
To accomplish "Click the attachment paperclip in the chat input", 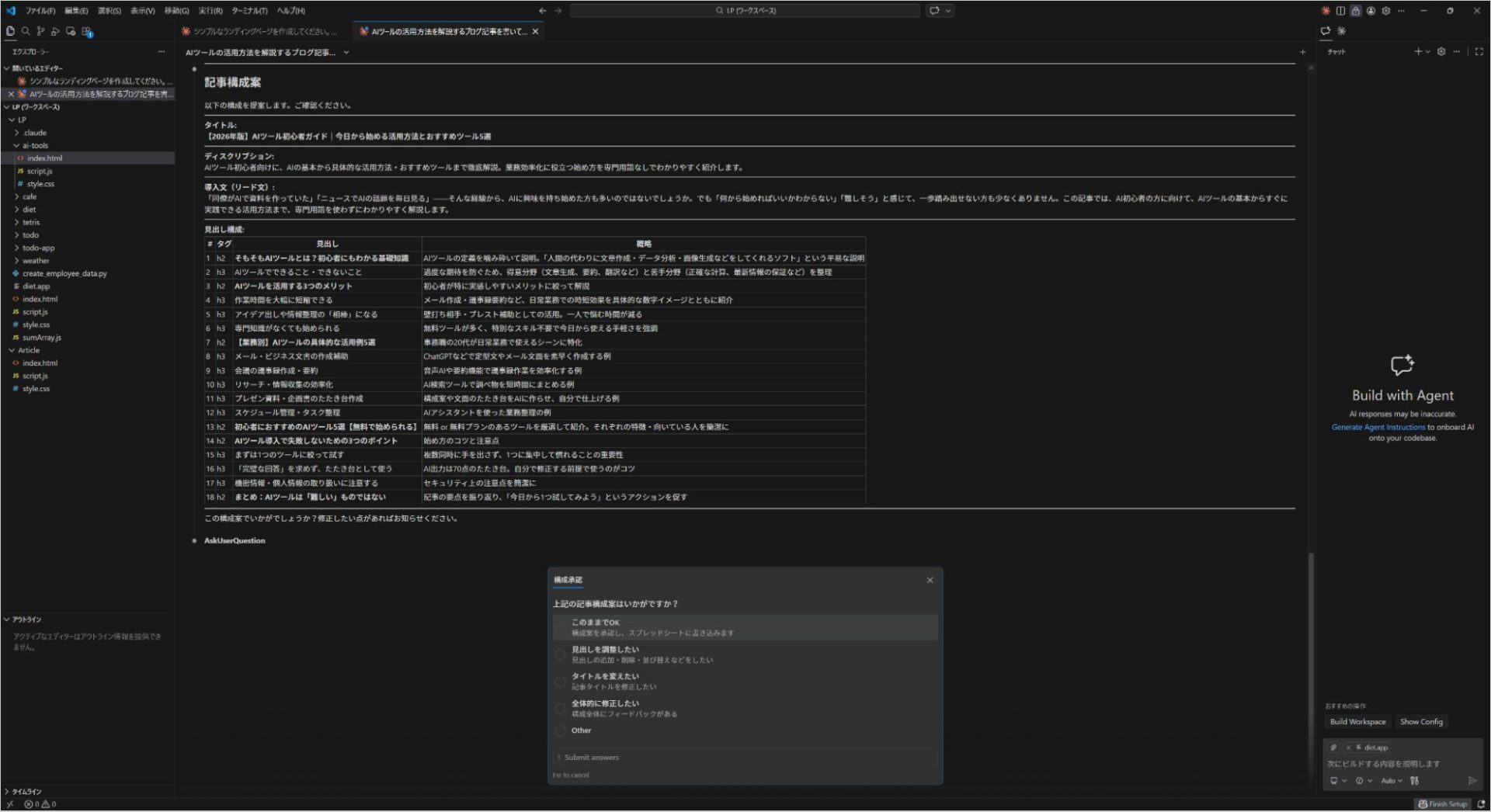I will point(1333,747).
